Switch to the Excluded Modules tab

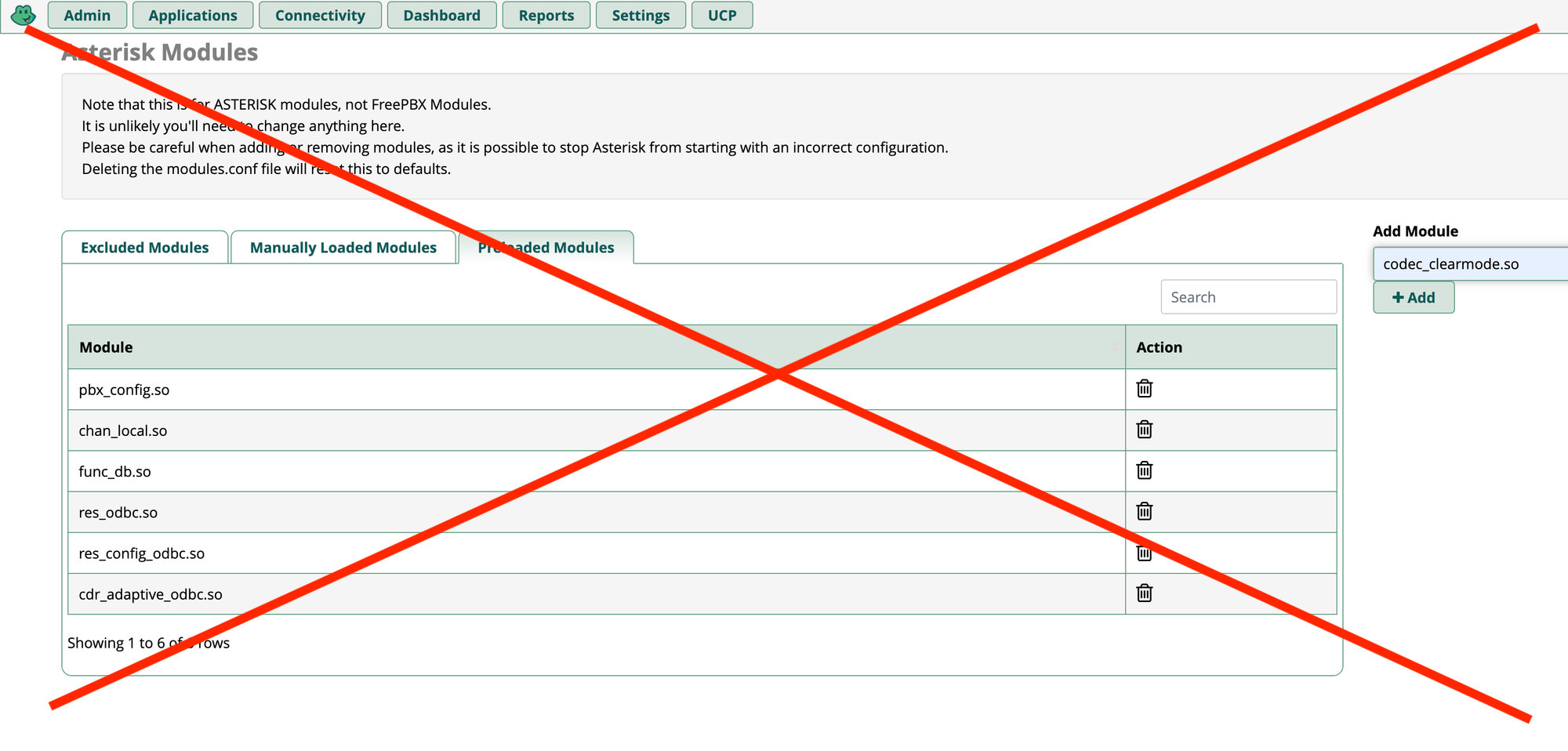tap(145, 248)
